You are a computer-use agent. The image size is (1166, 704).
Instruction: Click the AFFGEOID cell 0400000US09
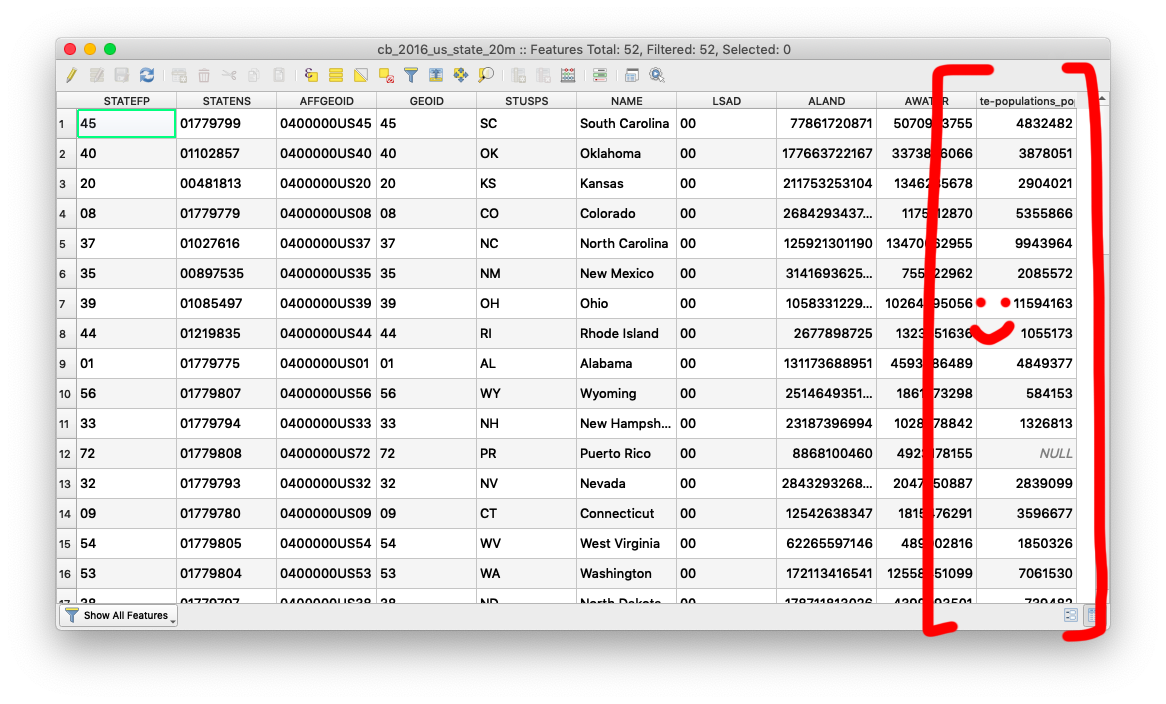coord(326,513)
